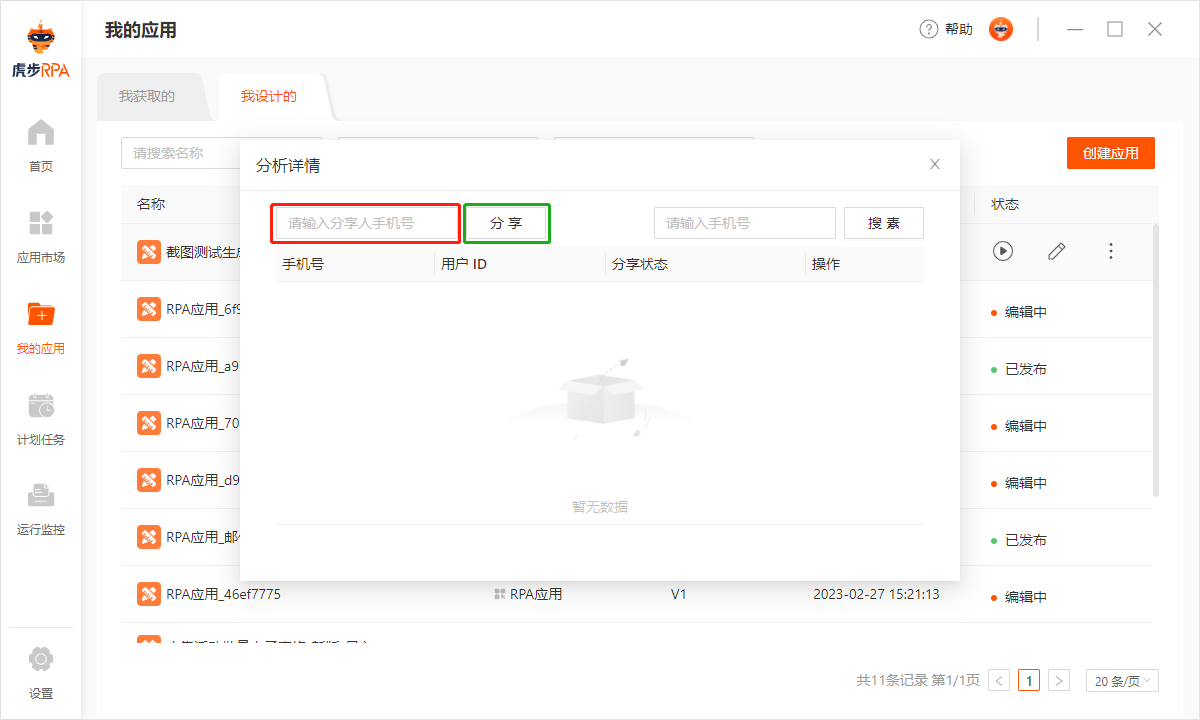
Task: Click 共11条记录 第1/1页 text
Action: pyautogui.click(x=918, y=681)
